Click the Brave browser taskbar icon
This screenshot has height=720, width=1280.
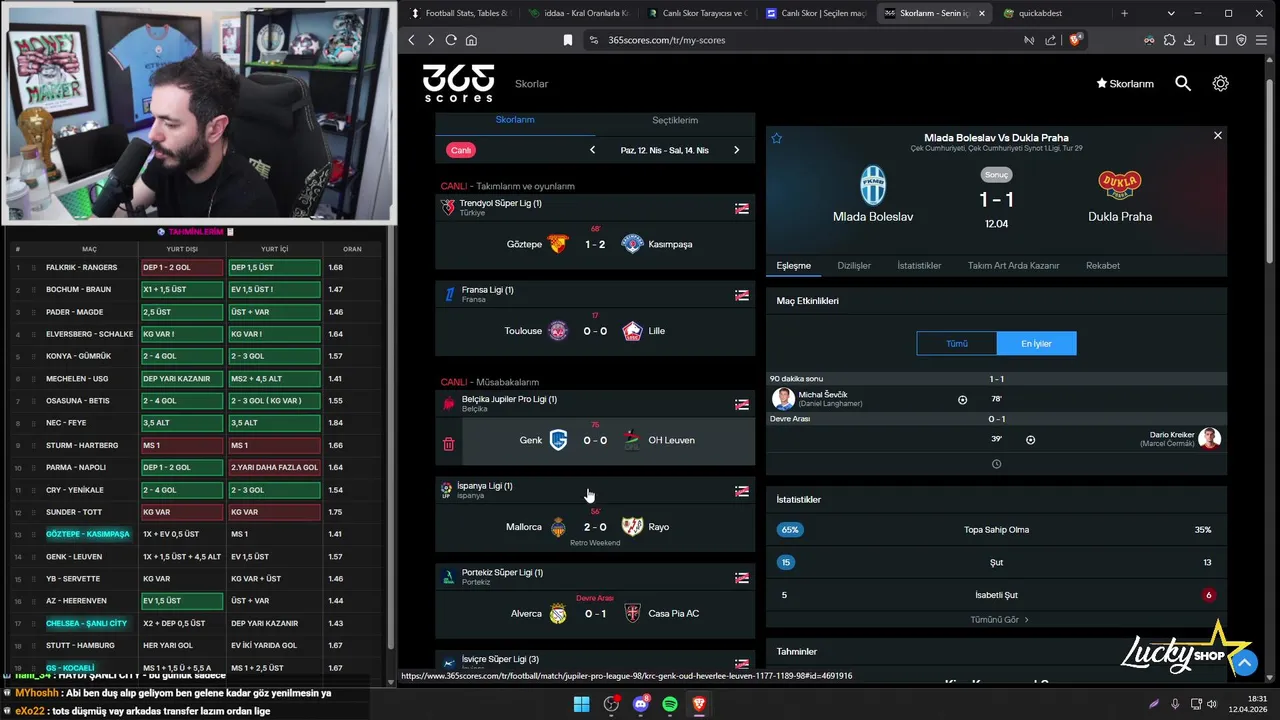click(x=699, y=704)
